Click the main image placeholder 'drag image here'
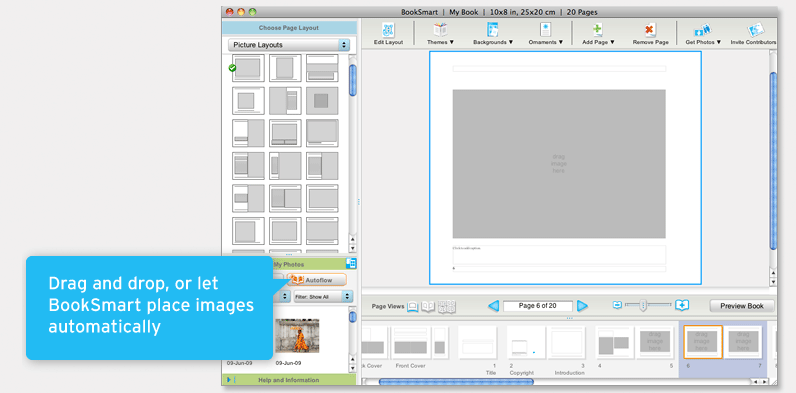The image size is (796, 393). [559, 164]
